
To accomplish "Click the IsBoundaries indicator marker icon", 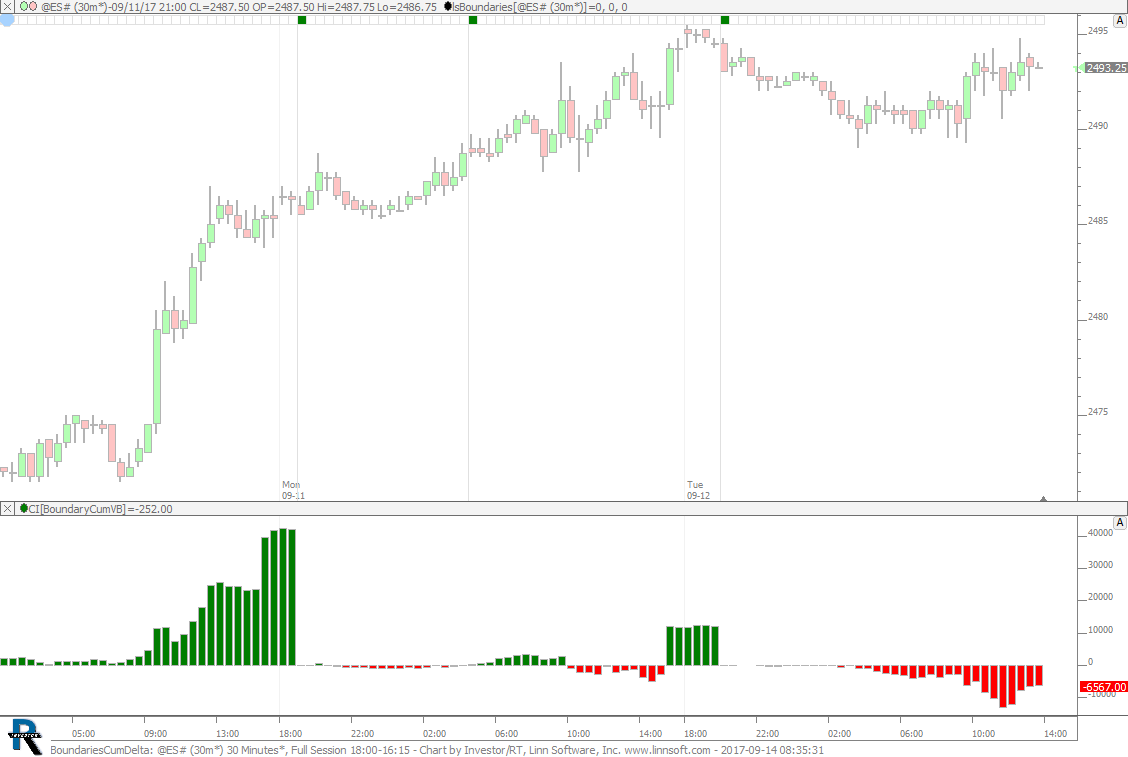I will [x=447, y=6].
